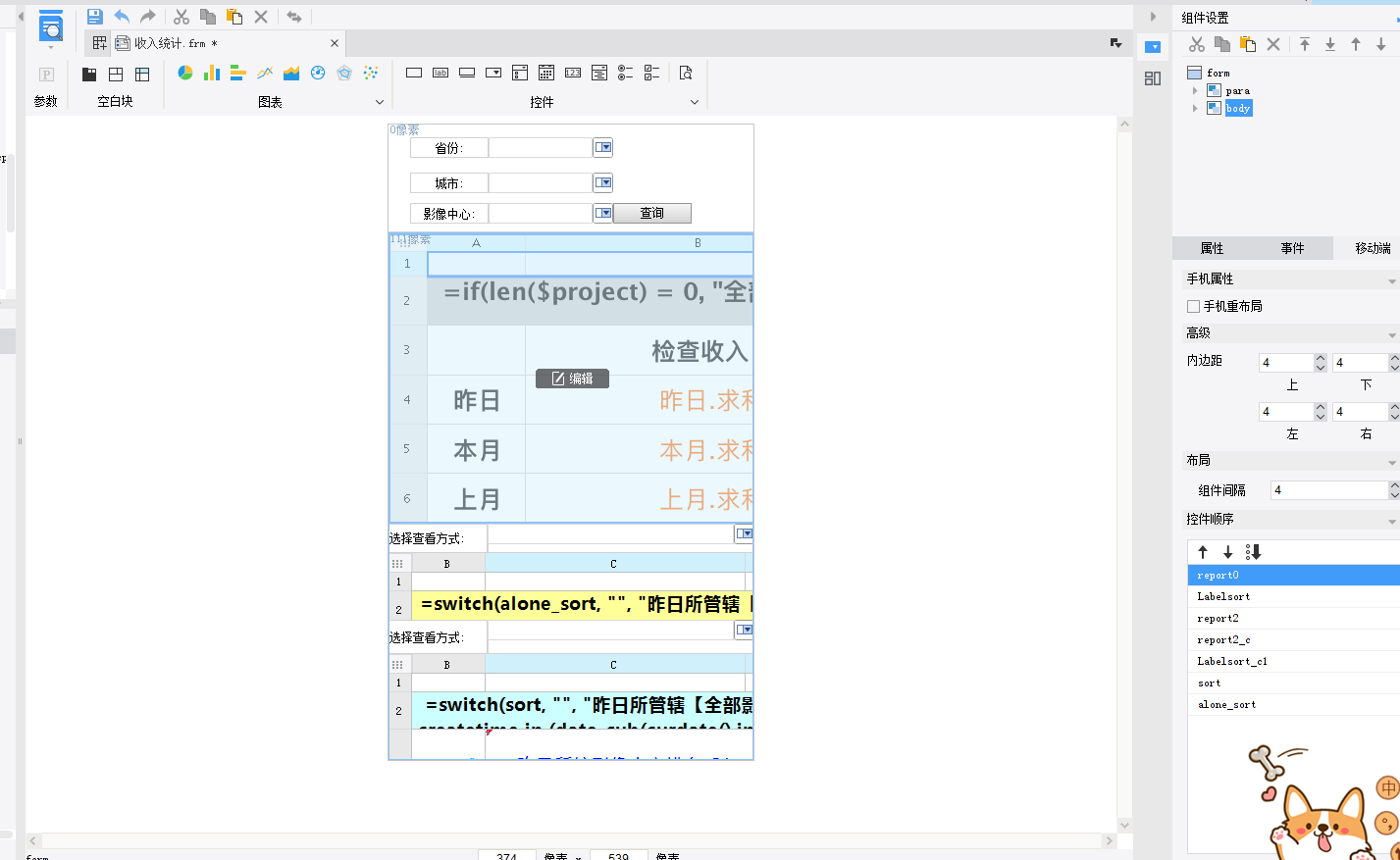This screenshot has height=860, width=1400.
Task: Select report2_c in the widget order list
Action: pyautogui.click(x=1294, y=640)
